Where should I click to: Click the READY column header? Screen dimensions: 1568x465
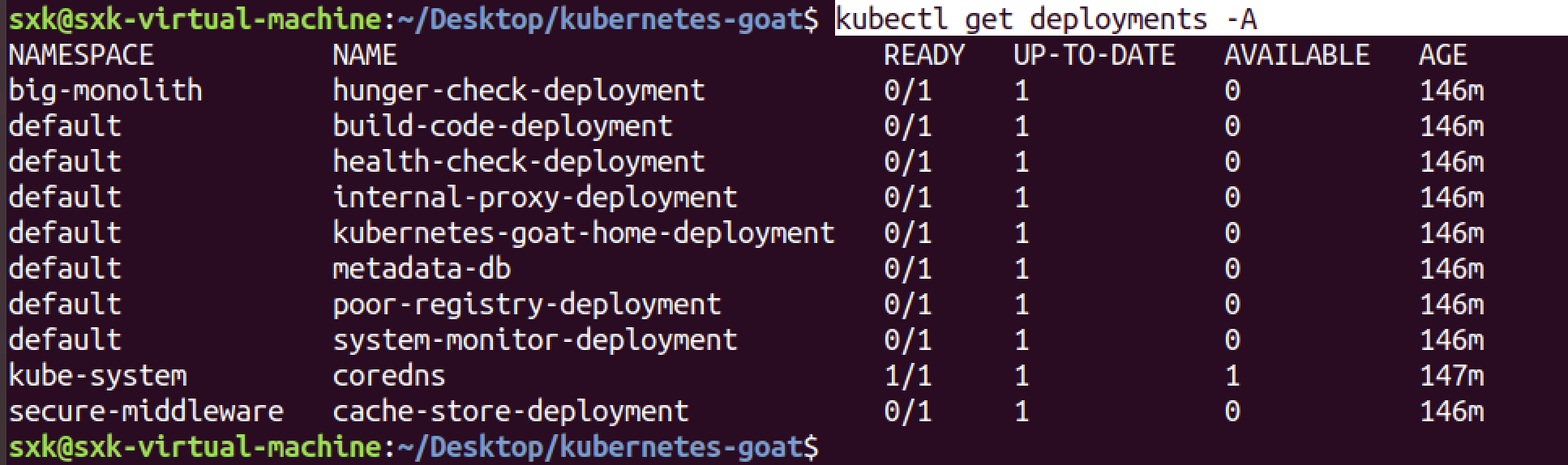tap(924, 54)
